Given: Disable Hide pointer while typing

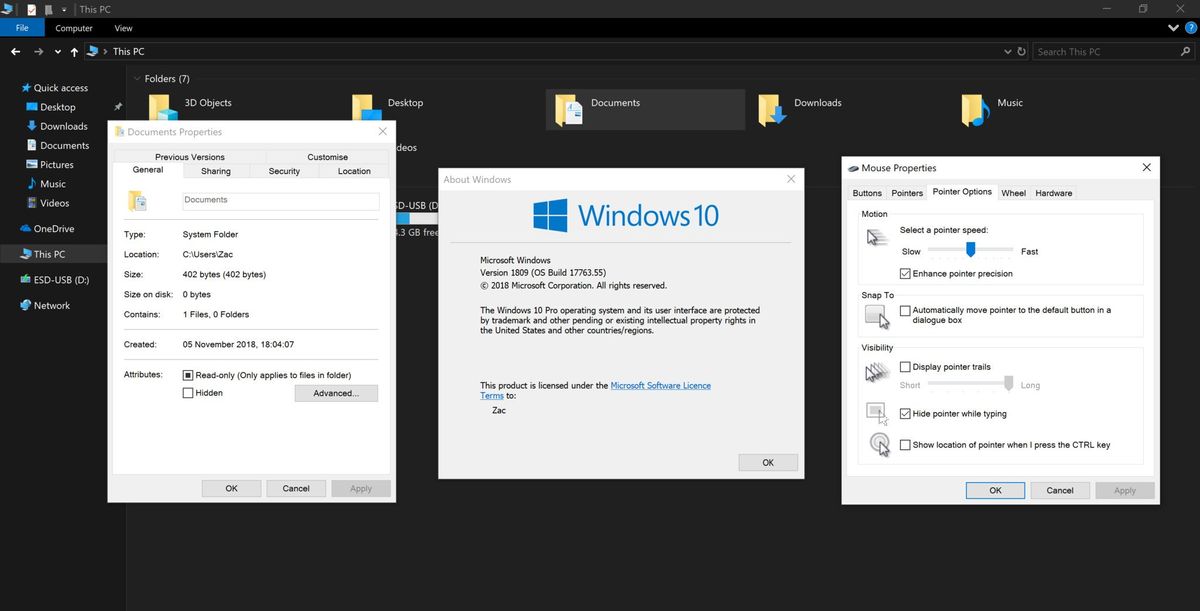Looking at the screenshot, I should [904, 413].
